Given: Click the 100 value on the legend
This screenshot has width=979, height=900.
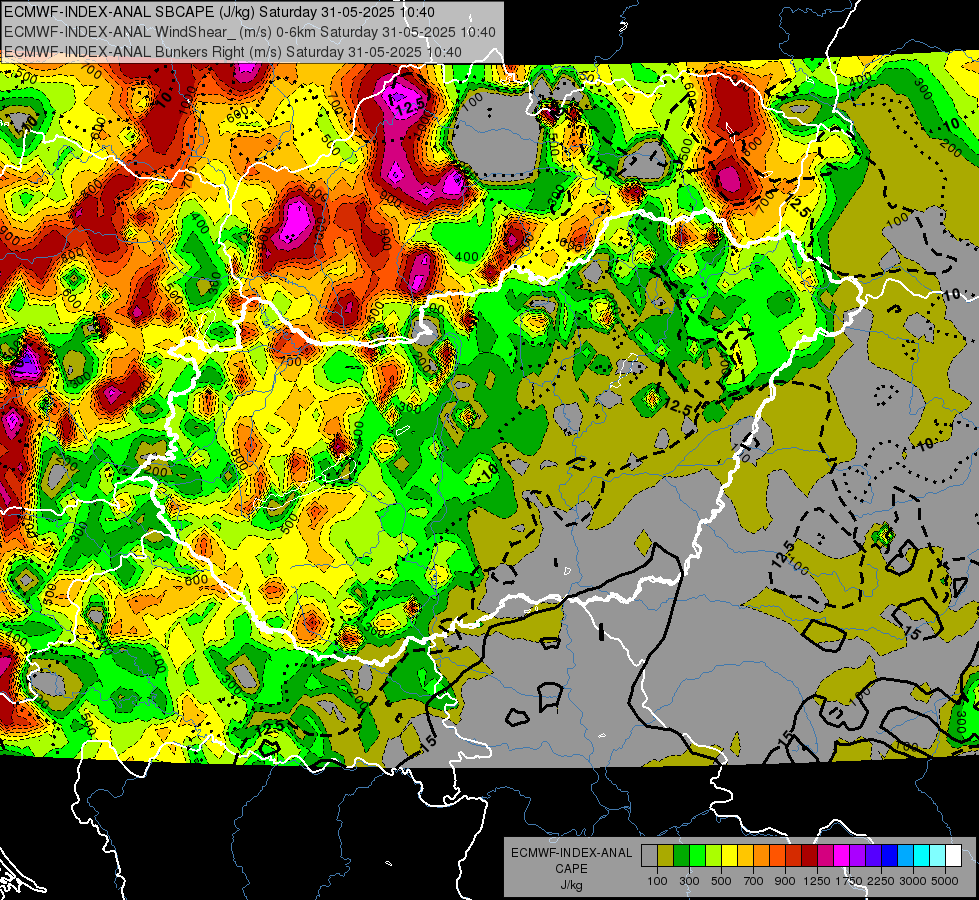Looking at the screenshot, I should (x=657, y=881).
